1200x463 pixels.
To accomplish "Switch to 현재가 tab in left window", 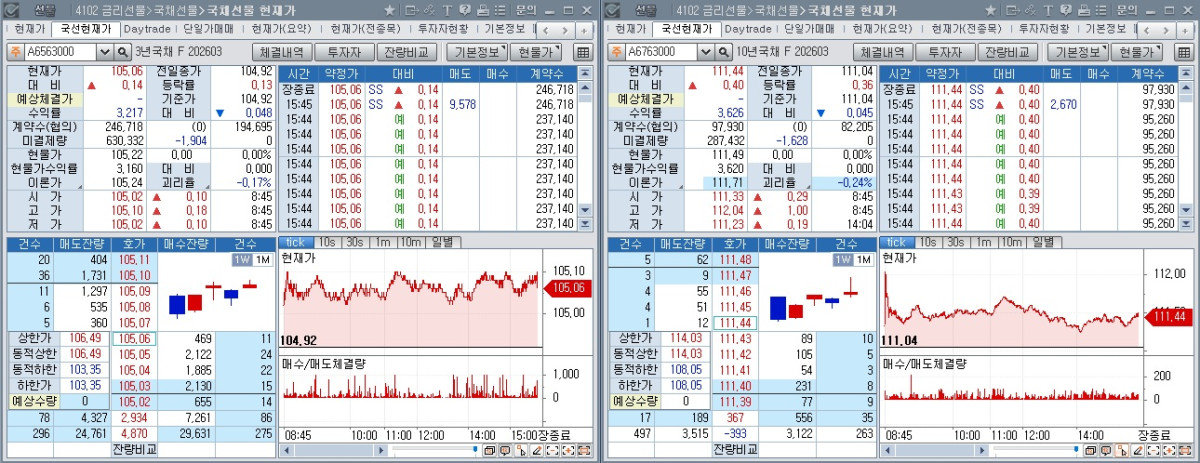I will click(x=30, y=30).
